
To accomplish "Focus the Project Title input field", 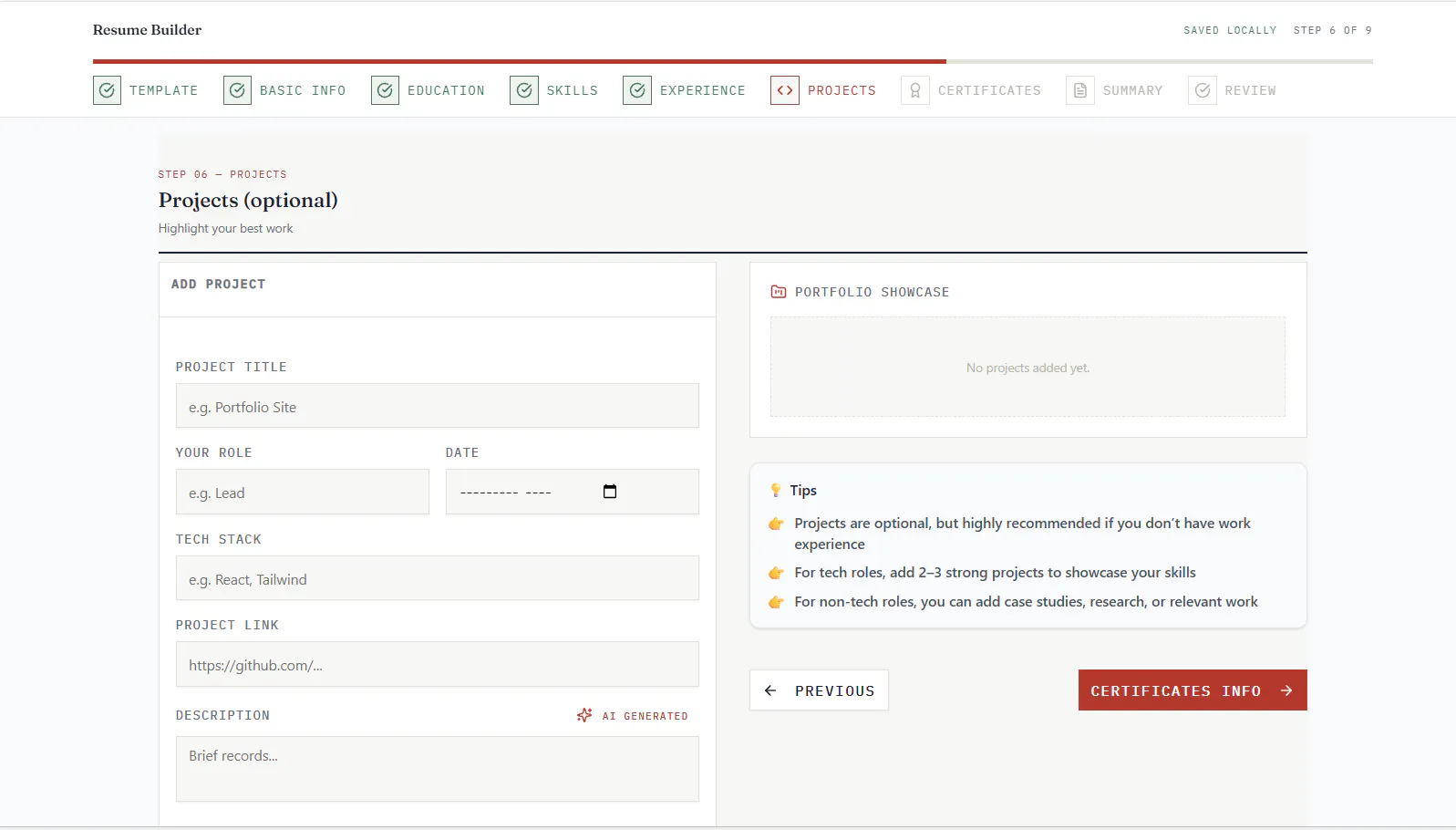I will click(x=438, y=406).
